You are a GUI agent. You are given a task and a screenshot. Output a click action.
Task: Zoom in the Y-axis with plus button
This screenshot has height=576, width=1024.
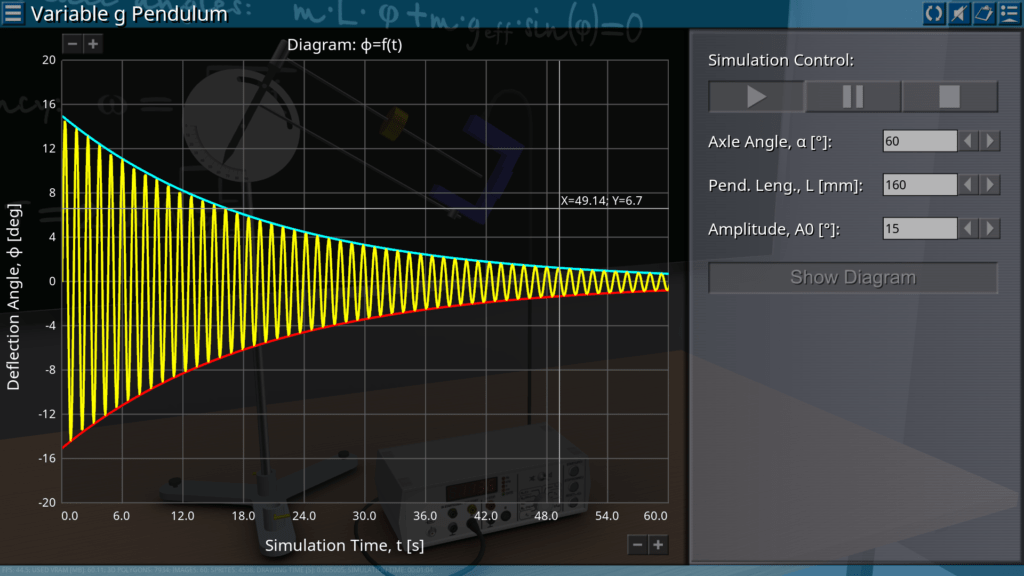(x=92, y=44)
